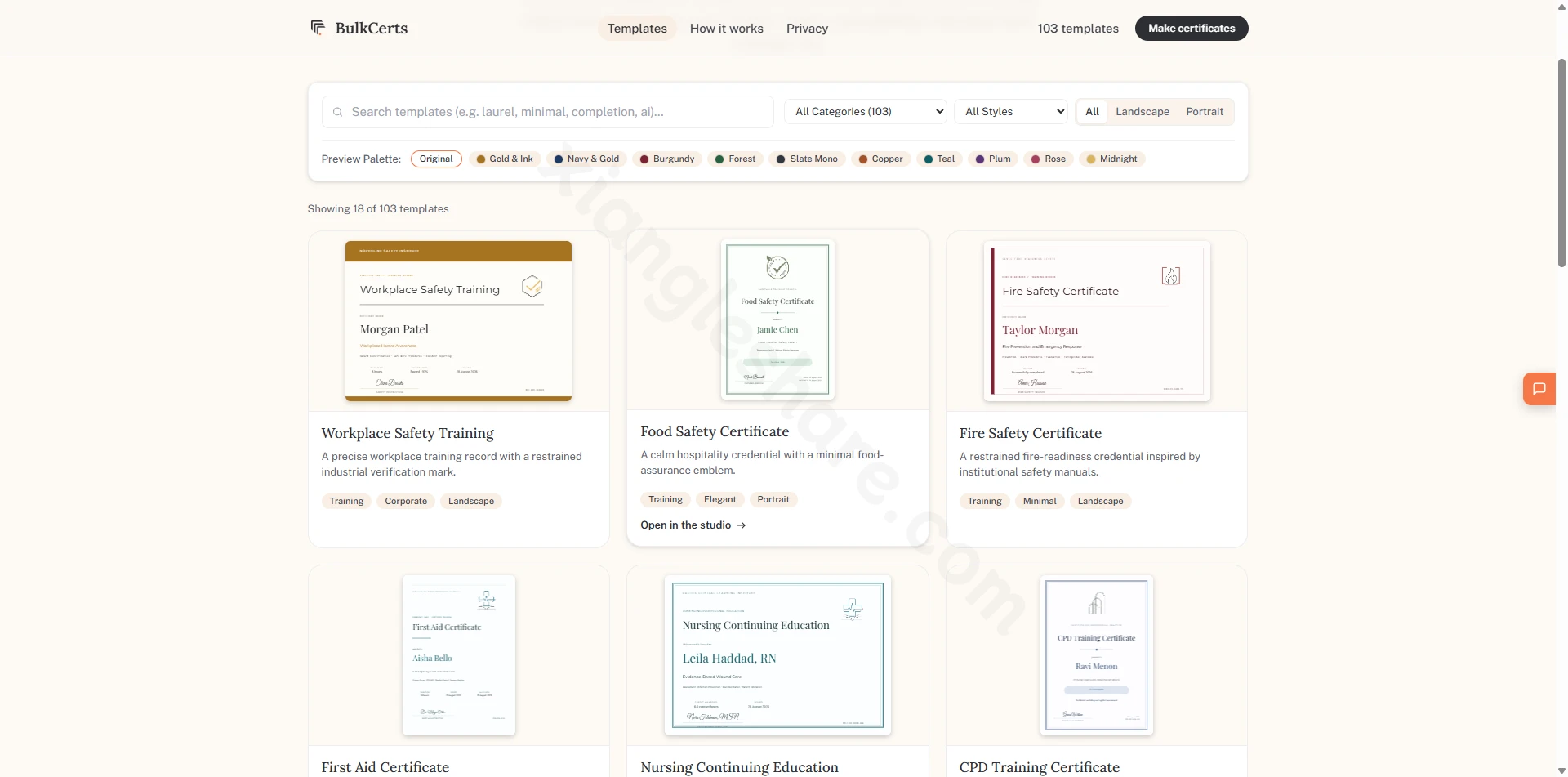Expand the All Styles dropdown

[1011, 112]
